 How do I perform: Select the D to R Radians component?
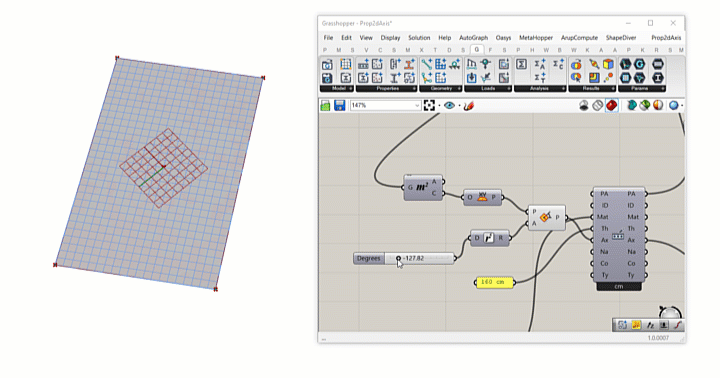point(489,238)
